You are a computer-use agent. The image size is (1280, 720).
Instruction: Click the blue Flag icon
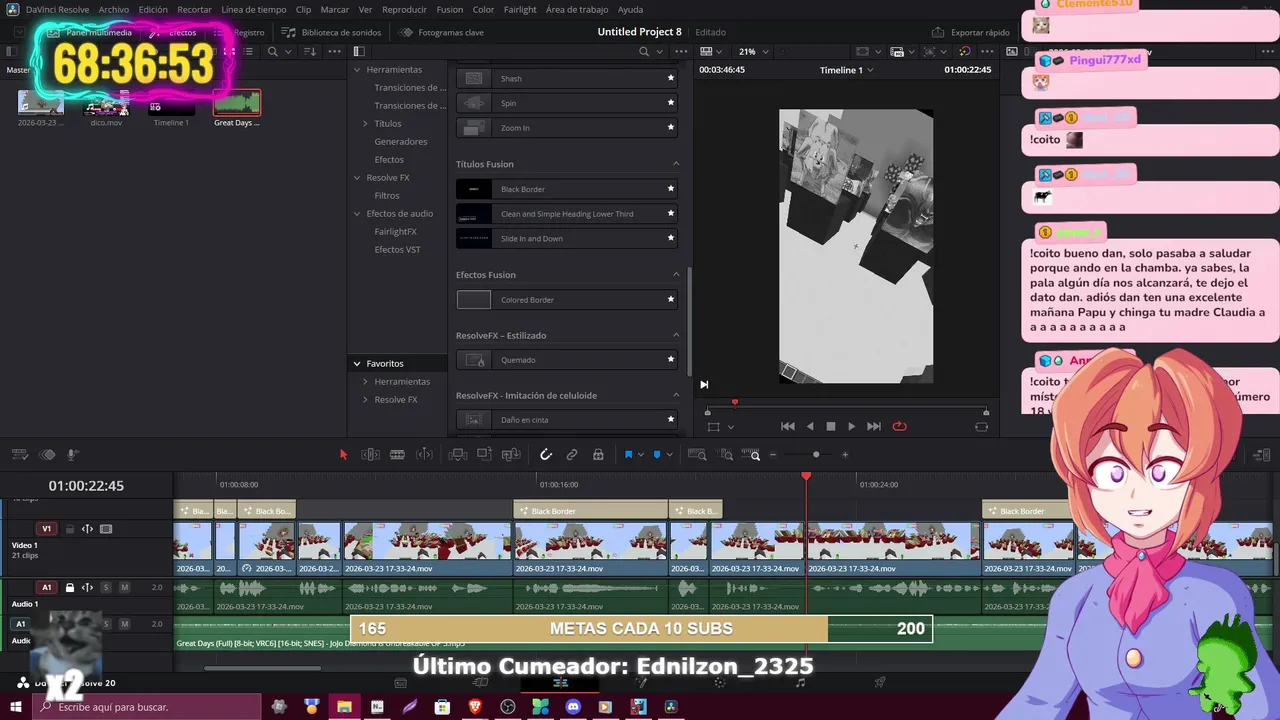[628, 455]
